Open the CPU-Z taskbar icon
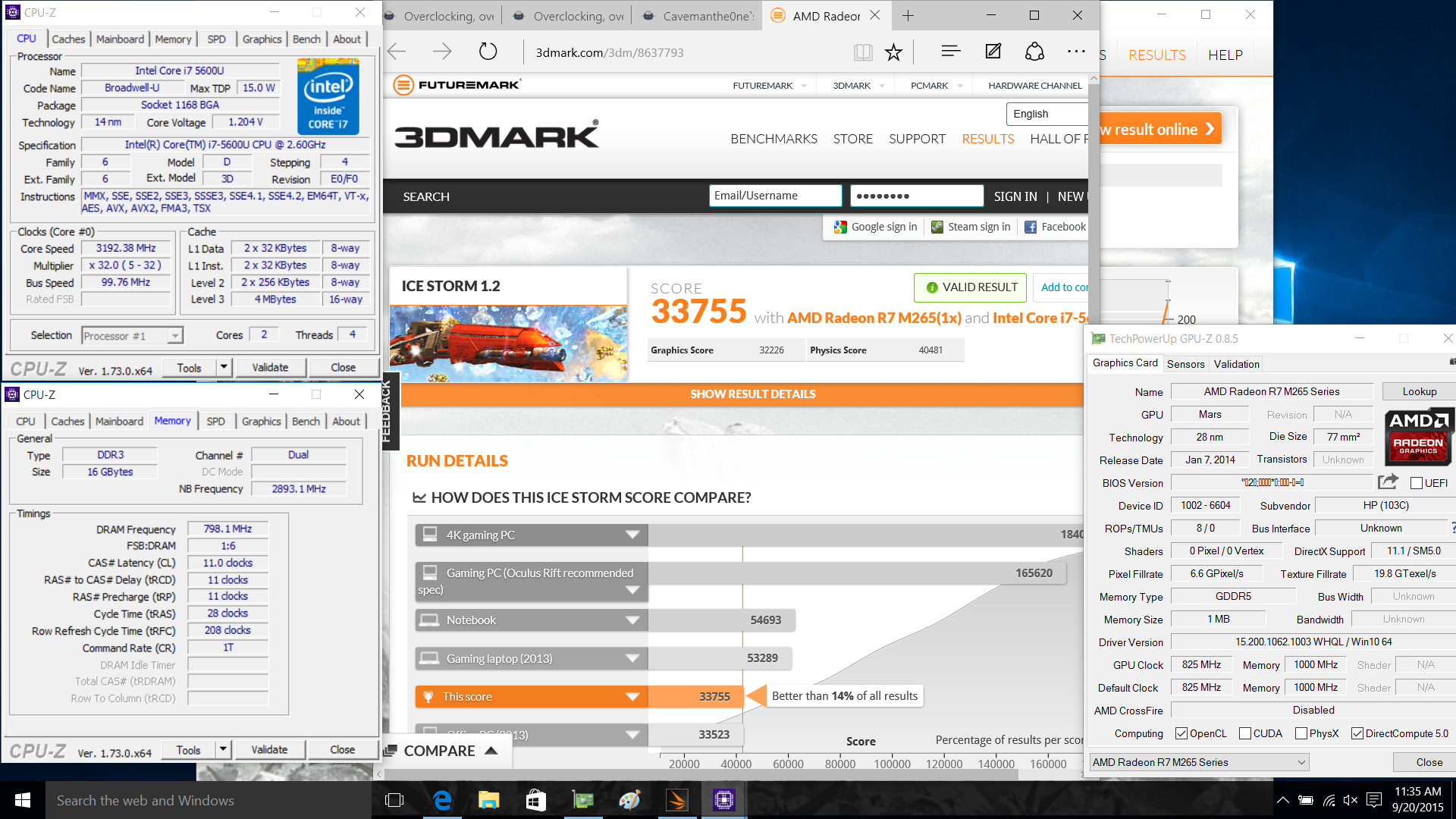The height and width of the screenshot is (819, 1456). pos(723,800)
